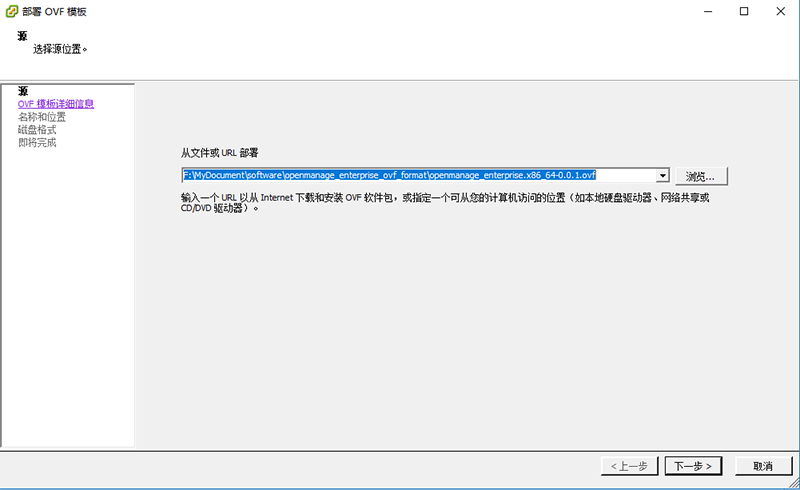The width and height of the screenshot is (800, 490).
Task: Select the 源 step in sidebar
Action: point(23,91)
